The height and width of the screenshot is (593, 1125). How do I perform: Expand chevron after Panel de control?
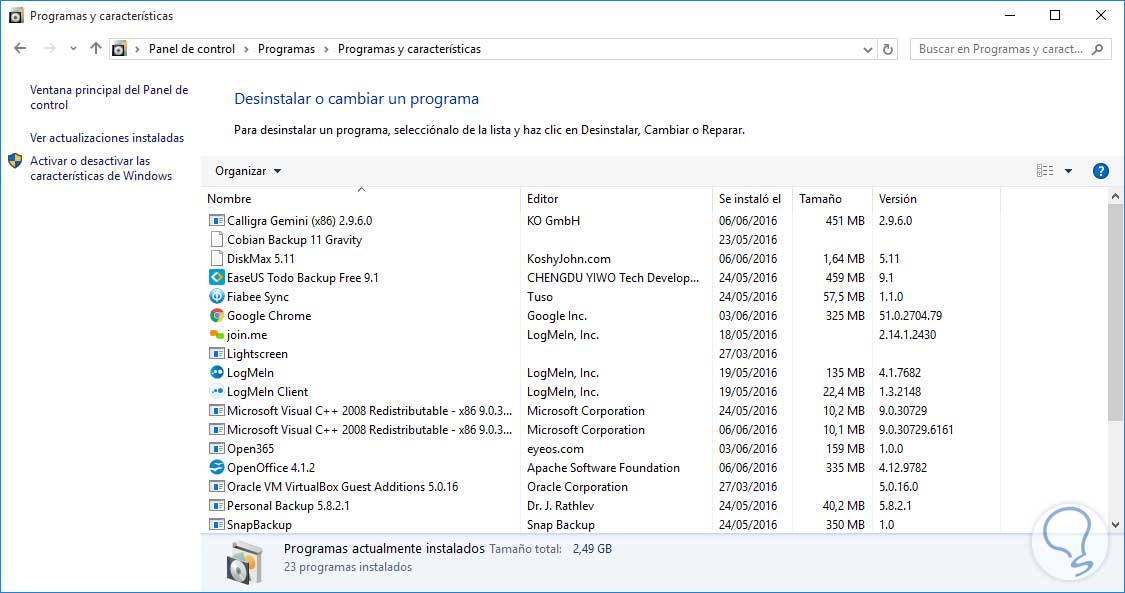coord(246,49)
